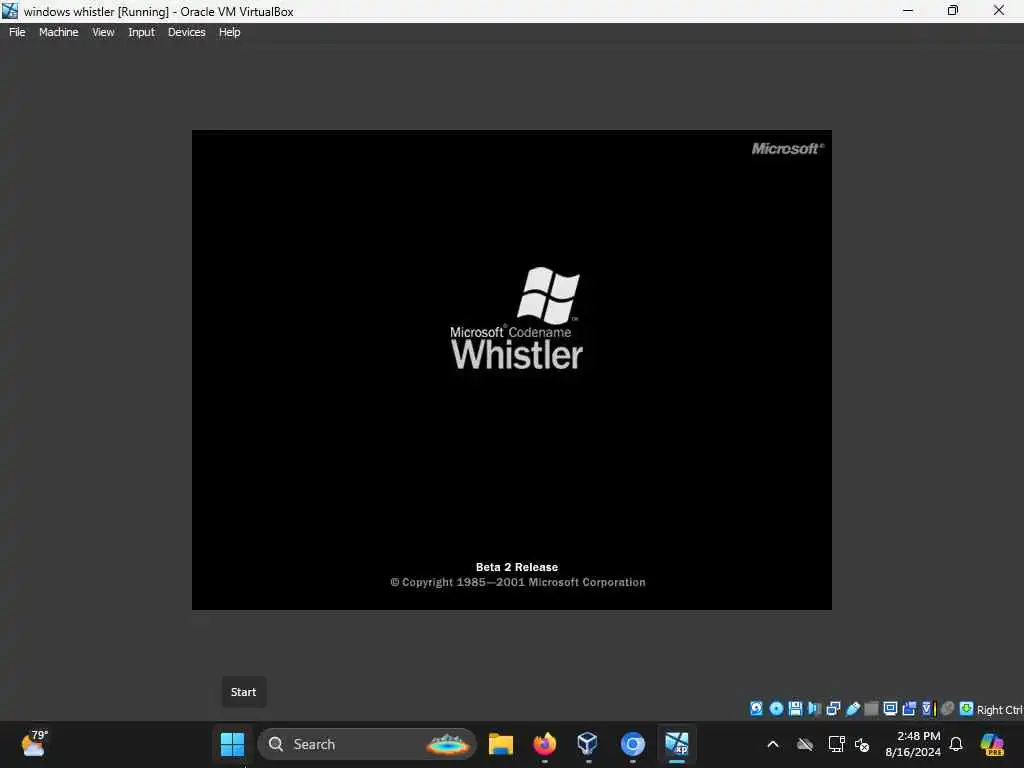
Task: Click the running XP VM taskbar icon
Action: (677, 744)
